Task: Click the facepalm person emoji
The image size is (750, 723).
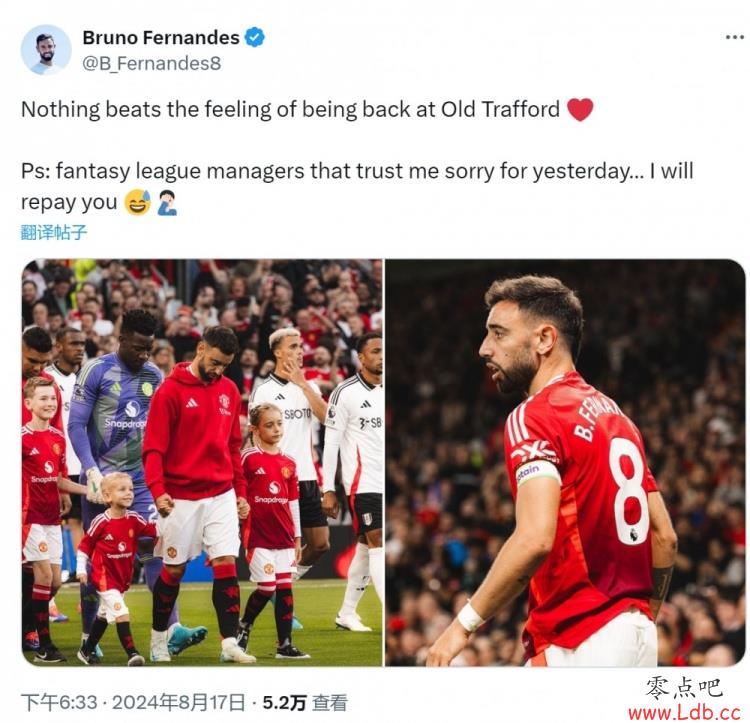Action: (167, 202)
